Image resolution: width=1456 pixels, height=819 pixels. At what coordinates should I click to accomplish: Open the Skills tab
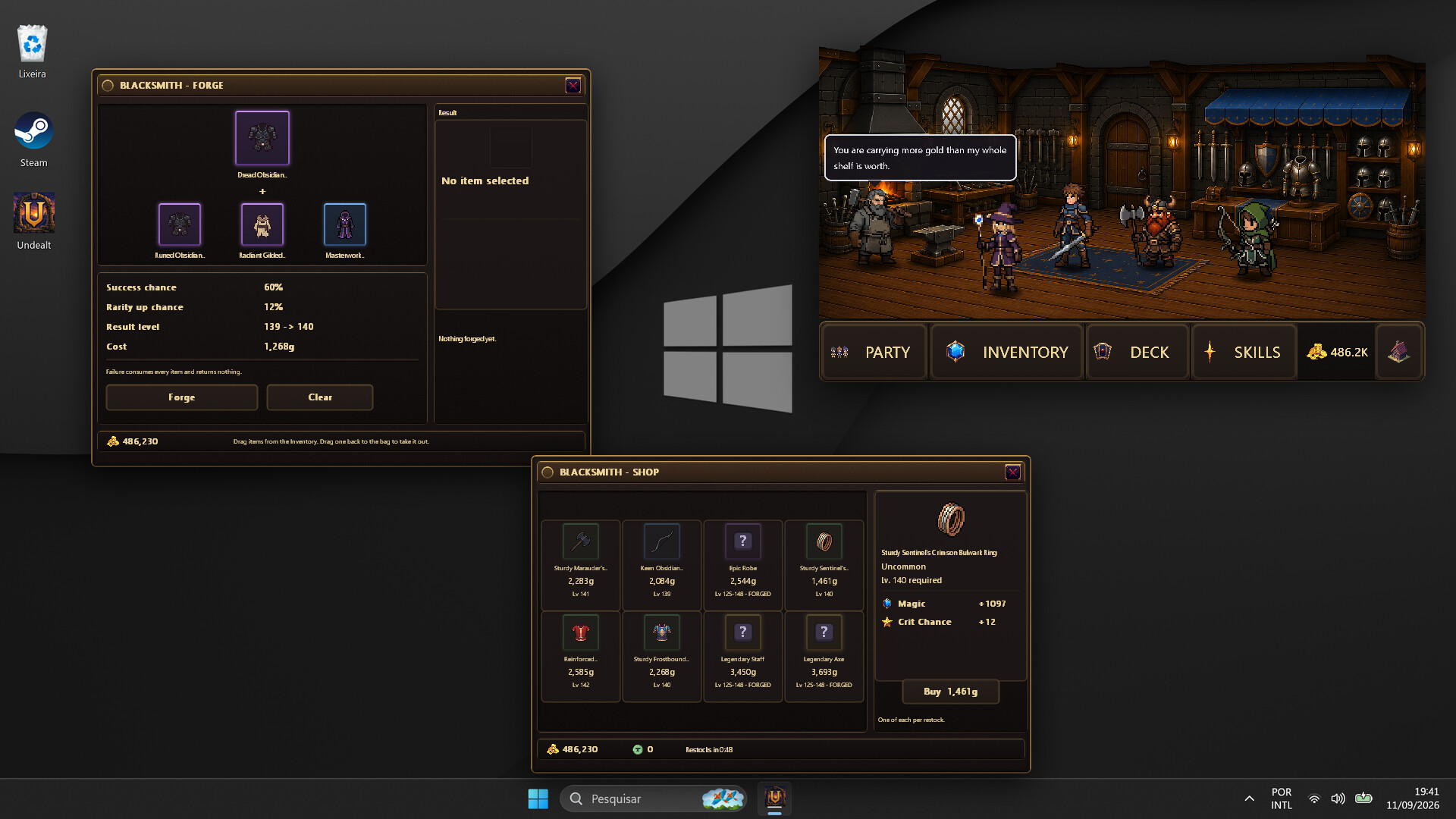pyautogui.click(x=1244, y=352)
